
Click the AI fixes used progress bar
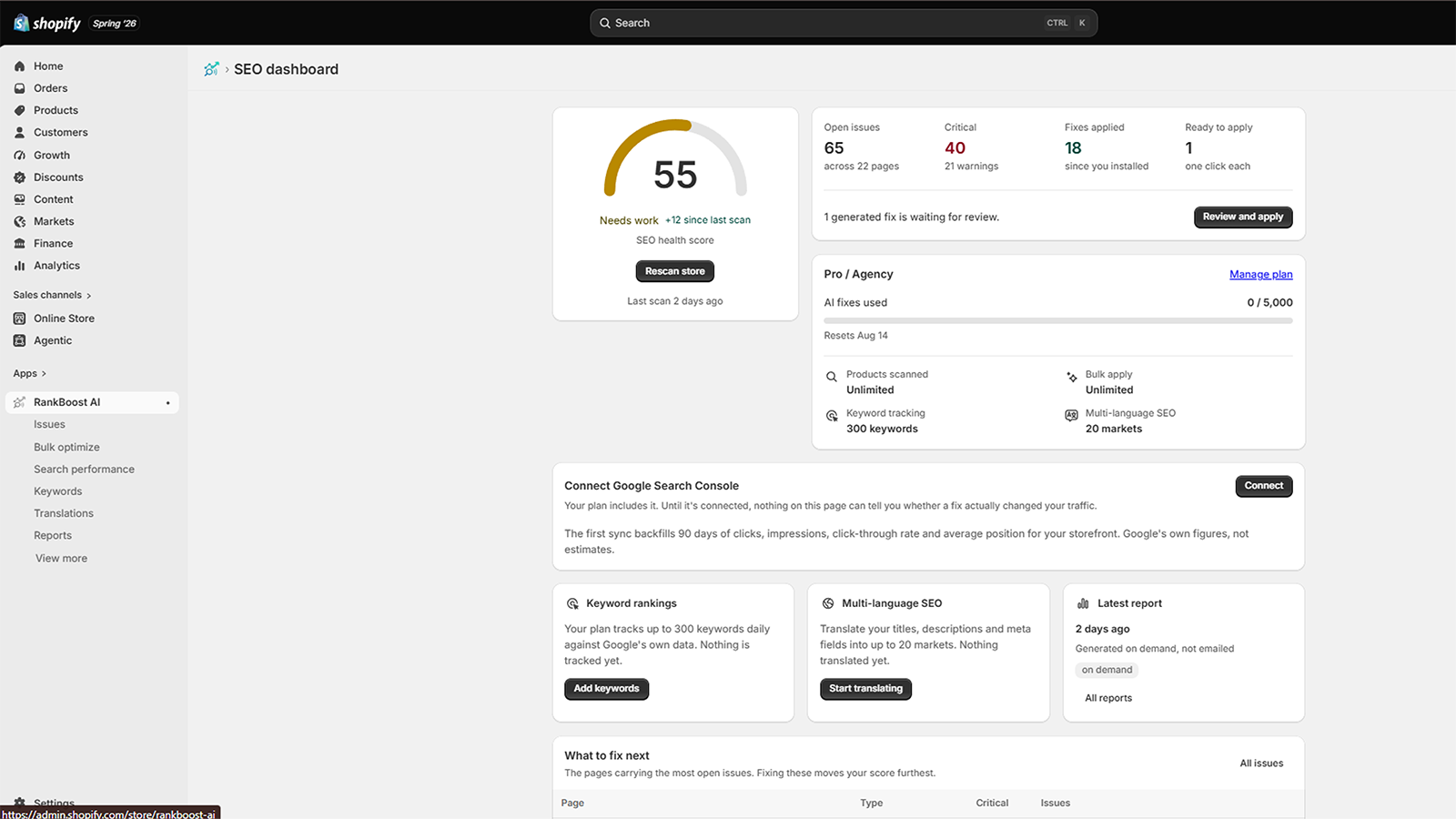click(1058, 321)
